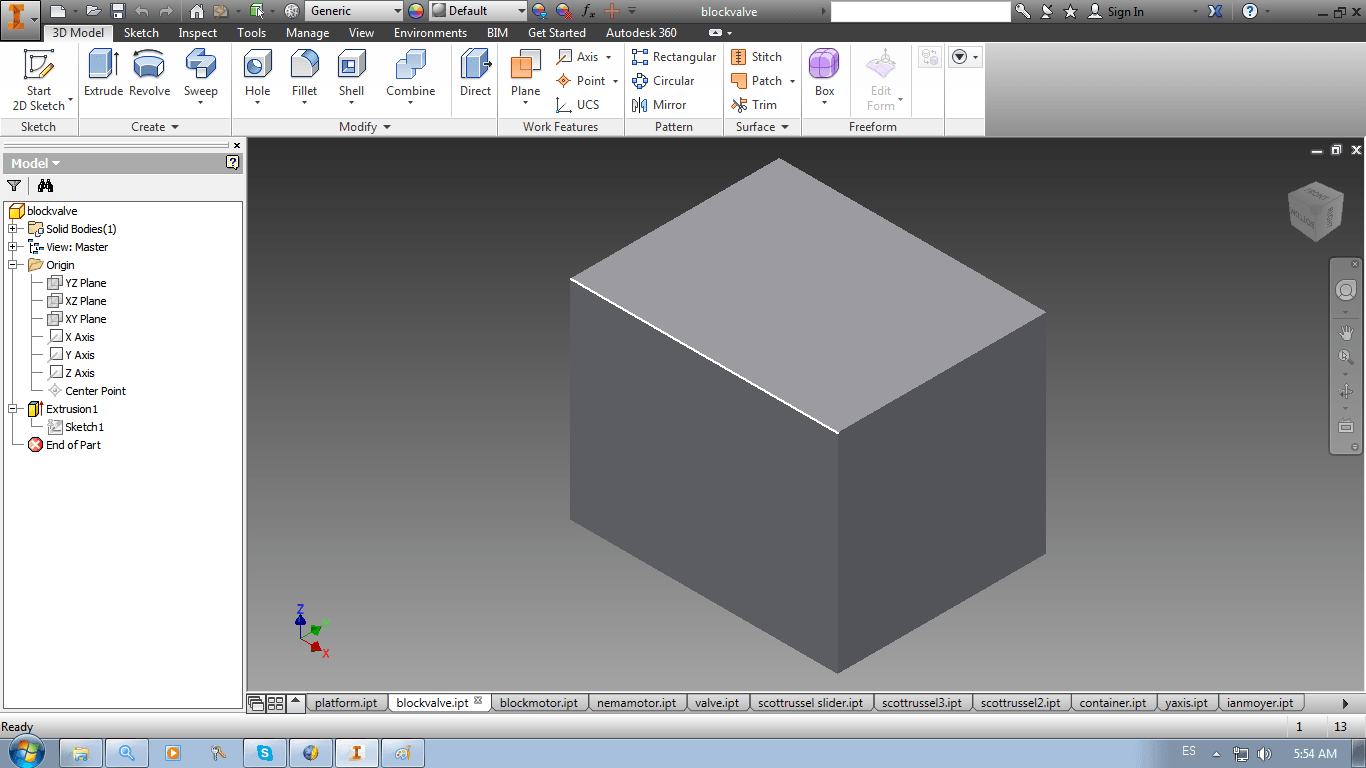
Task: Activate the Pan hand in navigation bar
Action: click(1346, 331)
